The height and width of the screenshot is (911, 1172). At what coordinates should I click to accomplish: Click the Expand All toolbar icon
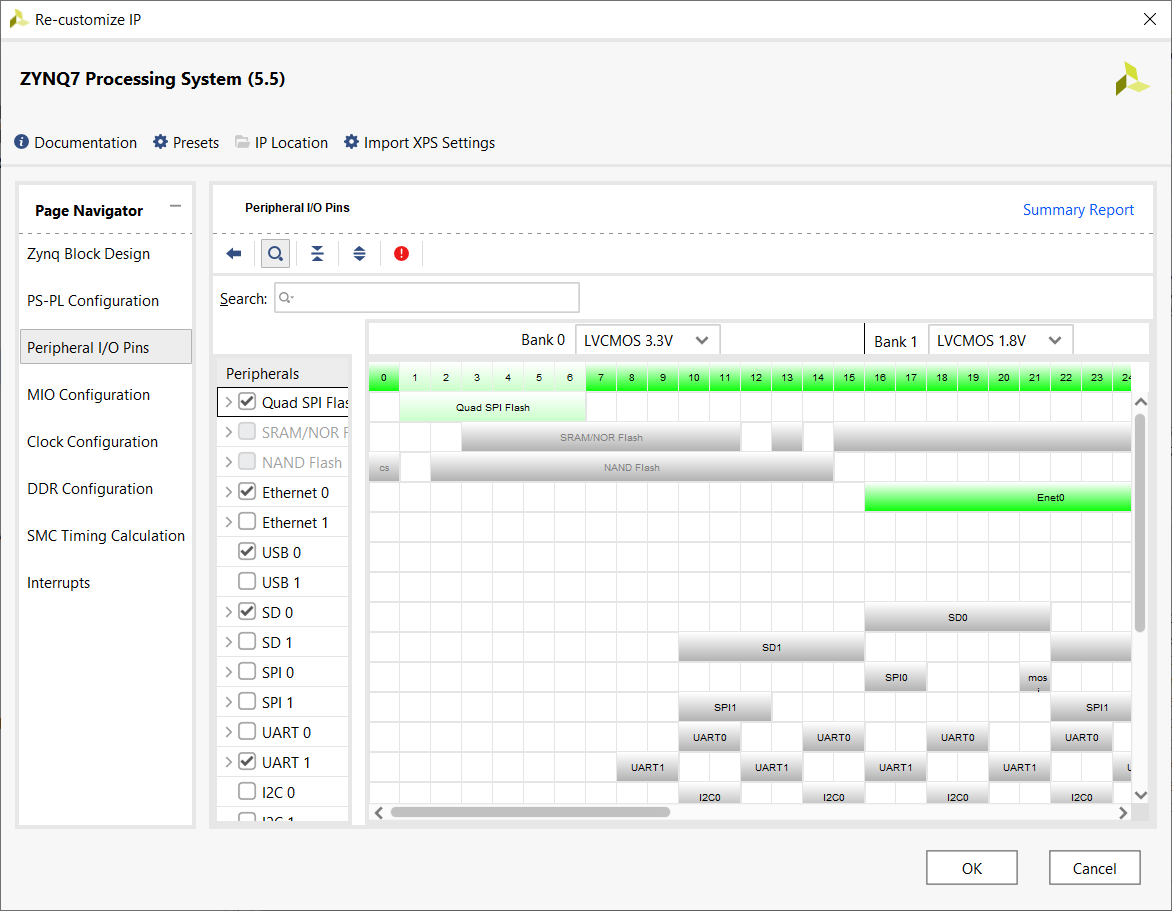360,254
